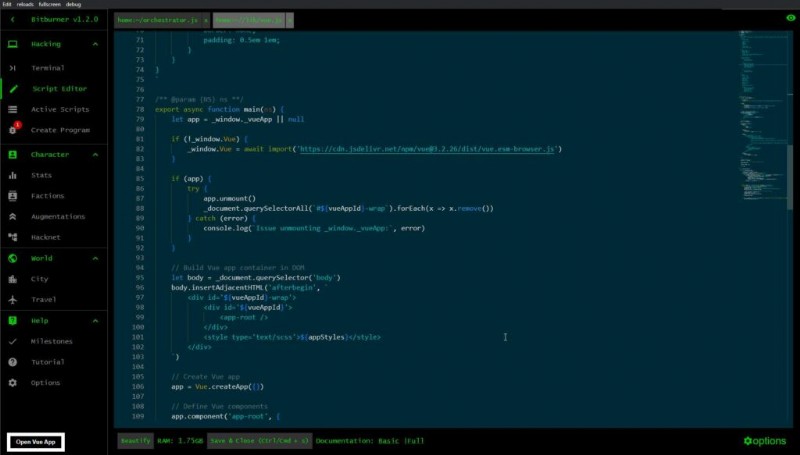Click line number 78 in gutter
Image resolution: width=800 pixels, height=455 pixels.
coord(140,109)
